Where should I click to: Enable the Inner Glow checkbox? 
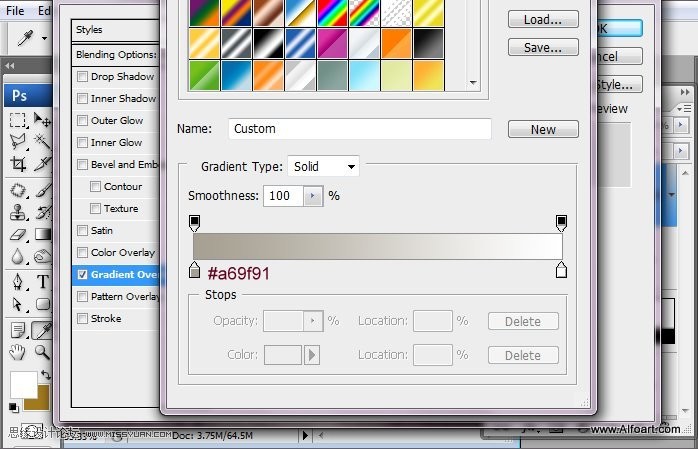pos(82,142)
